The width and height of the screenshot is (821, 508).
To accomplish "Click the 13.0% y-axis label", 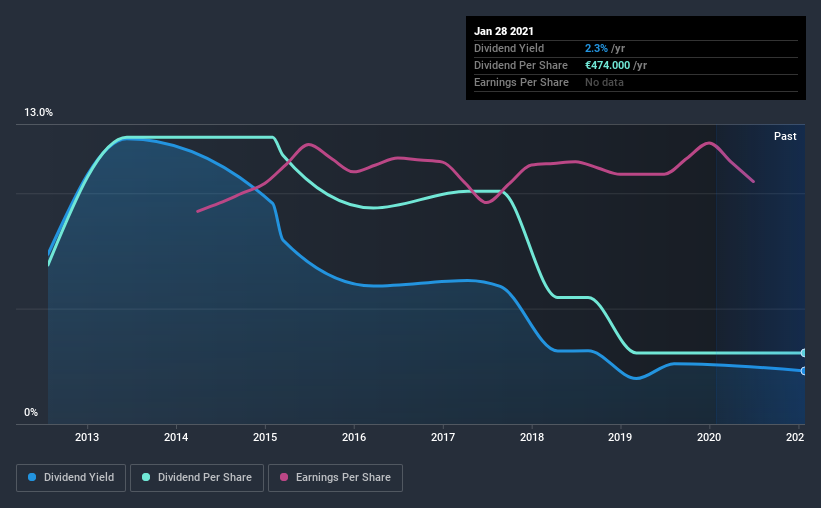I will (38, 113).
